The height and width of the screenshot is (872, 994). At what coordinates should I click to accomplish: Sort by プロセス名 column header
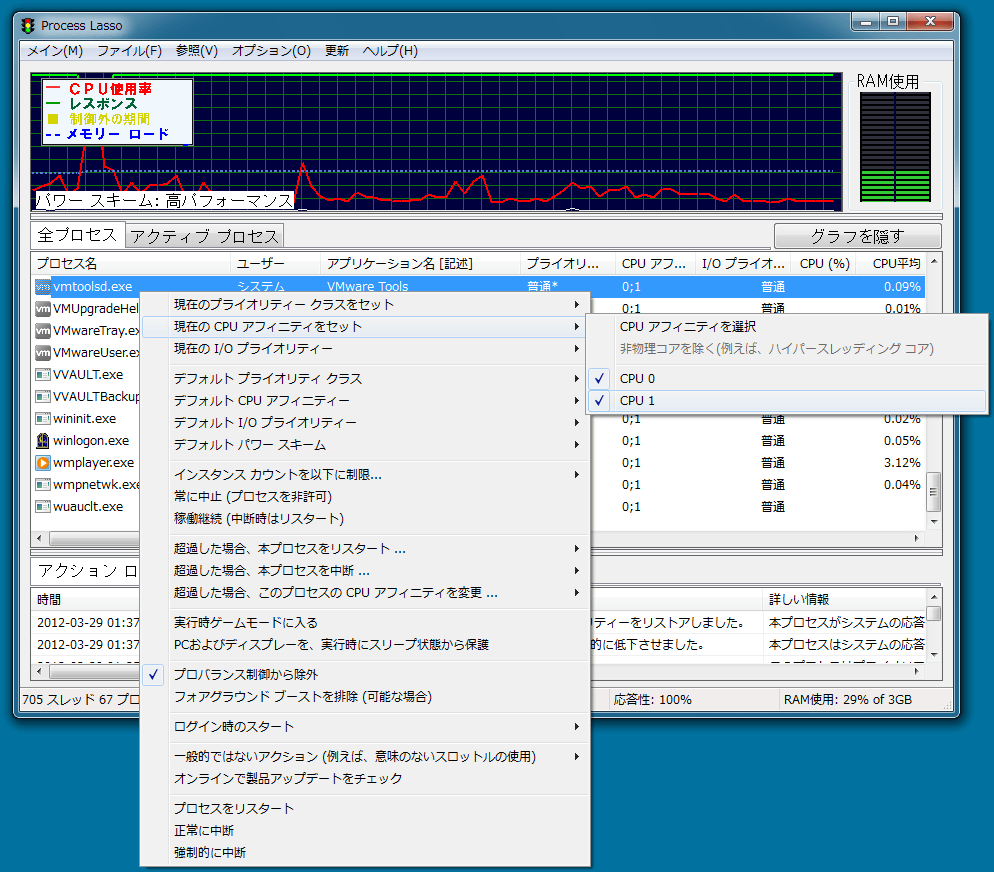131,264
